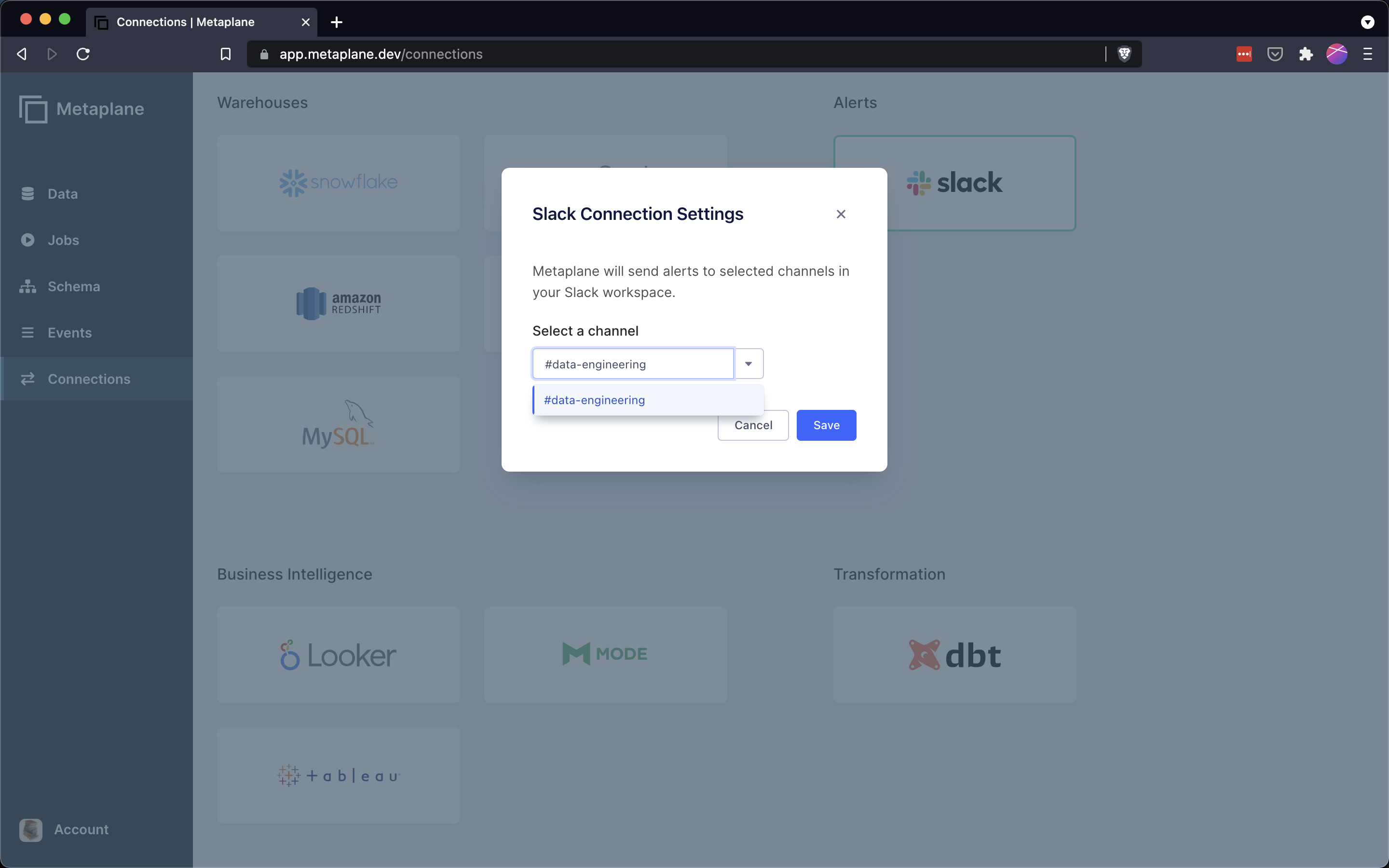This screenshot has width=1389, height=868.
Task: Open Schema from the sidebar
Action: pyautogui.click(x=73, y=286)
